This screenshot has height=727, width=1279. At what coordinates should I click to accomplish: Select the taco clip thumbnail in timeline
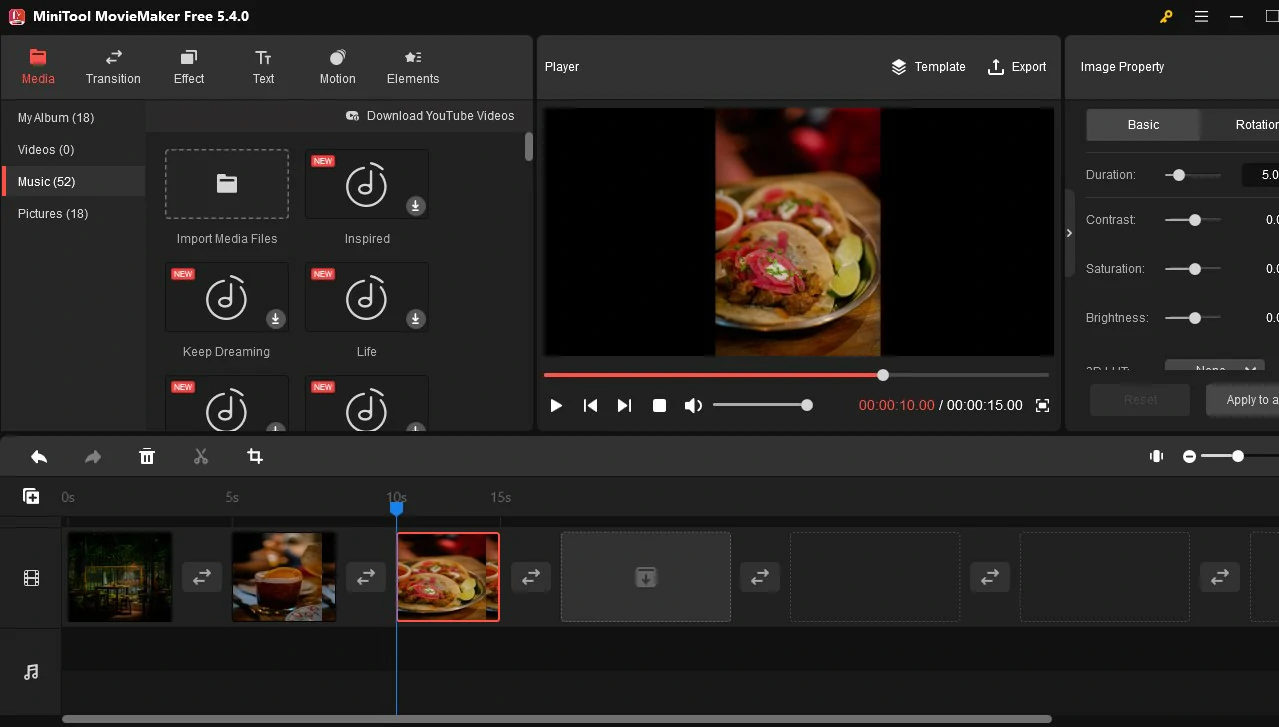(448, 577)
